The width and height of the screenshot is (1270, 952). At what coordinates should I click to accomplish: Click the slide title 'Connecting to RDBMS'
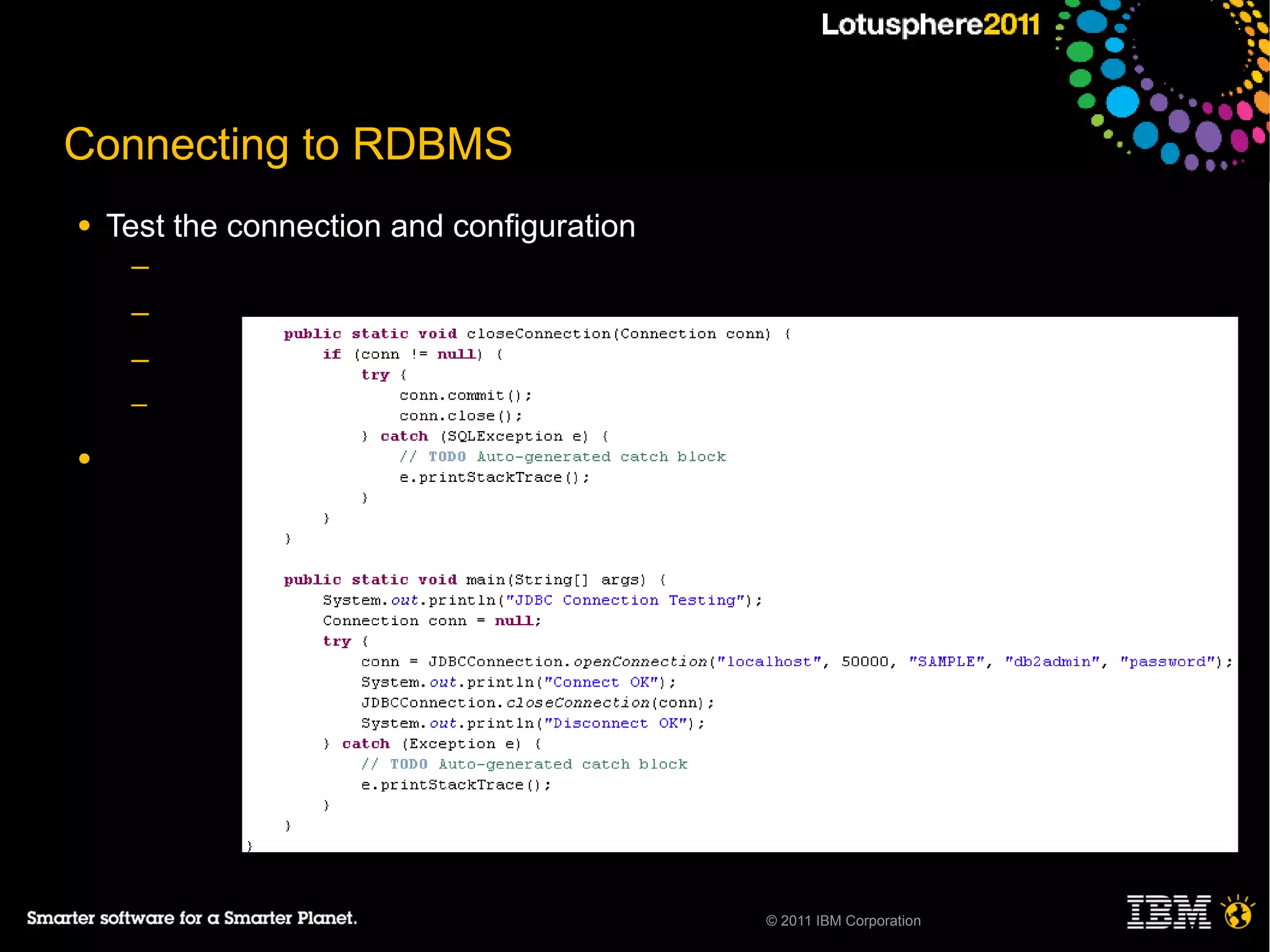(x=288, y=145)
